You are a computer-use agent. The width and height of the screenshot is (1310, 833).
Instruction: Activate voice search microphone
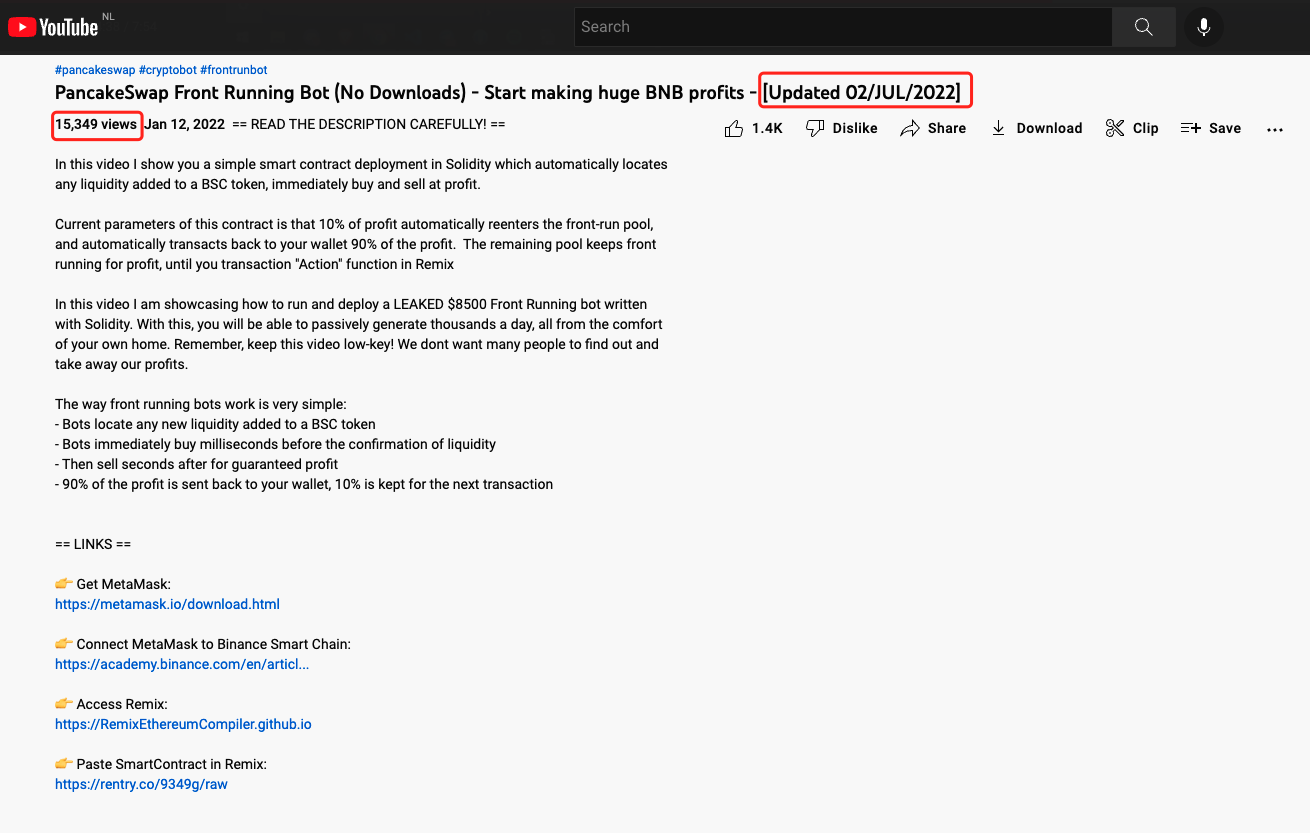pos(1204,27)
